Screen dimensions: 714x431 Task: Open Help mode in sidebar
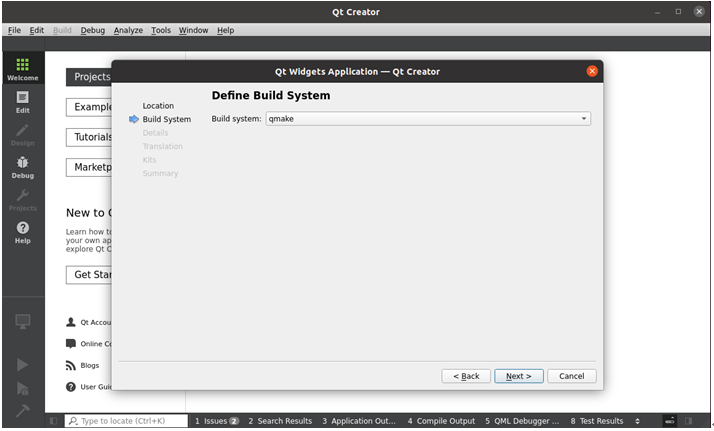[x=23, y=233]
